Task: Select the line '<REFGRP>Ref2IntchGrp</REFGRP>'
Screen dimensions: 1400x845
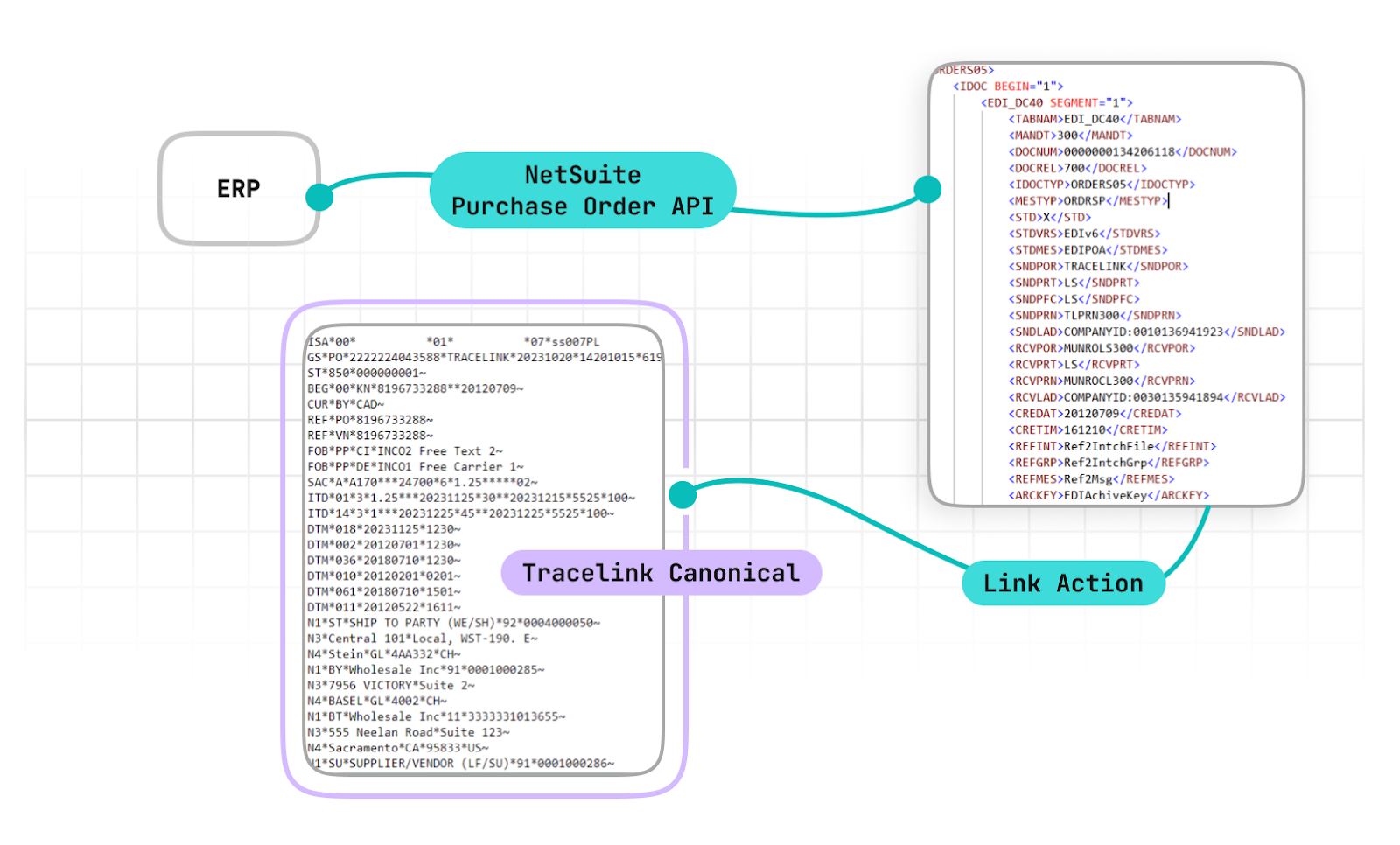Action: [x=1109, y=463]
